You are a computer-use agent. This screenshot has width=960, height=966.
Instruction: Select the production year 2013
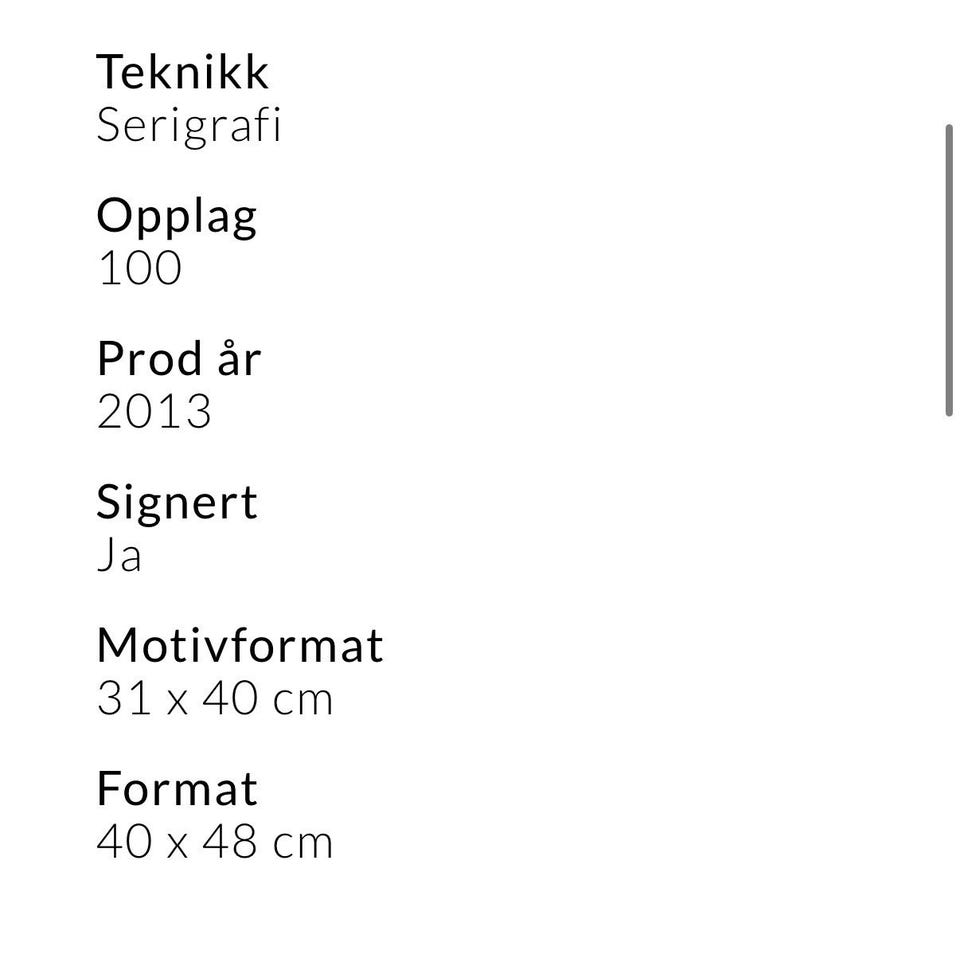[x=154, y=411]
